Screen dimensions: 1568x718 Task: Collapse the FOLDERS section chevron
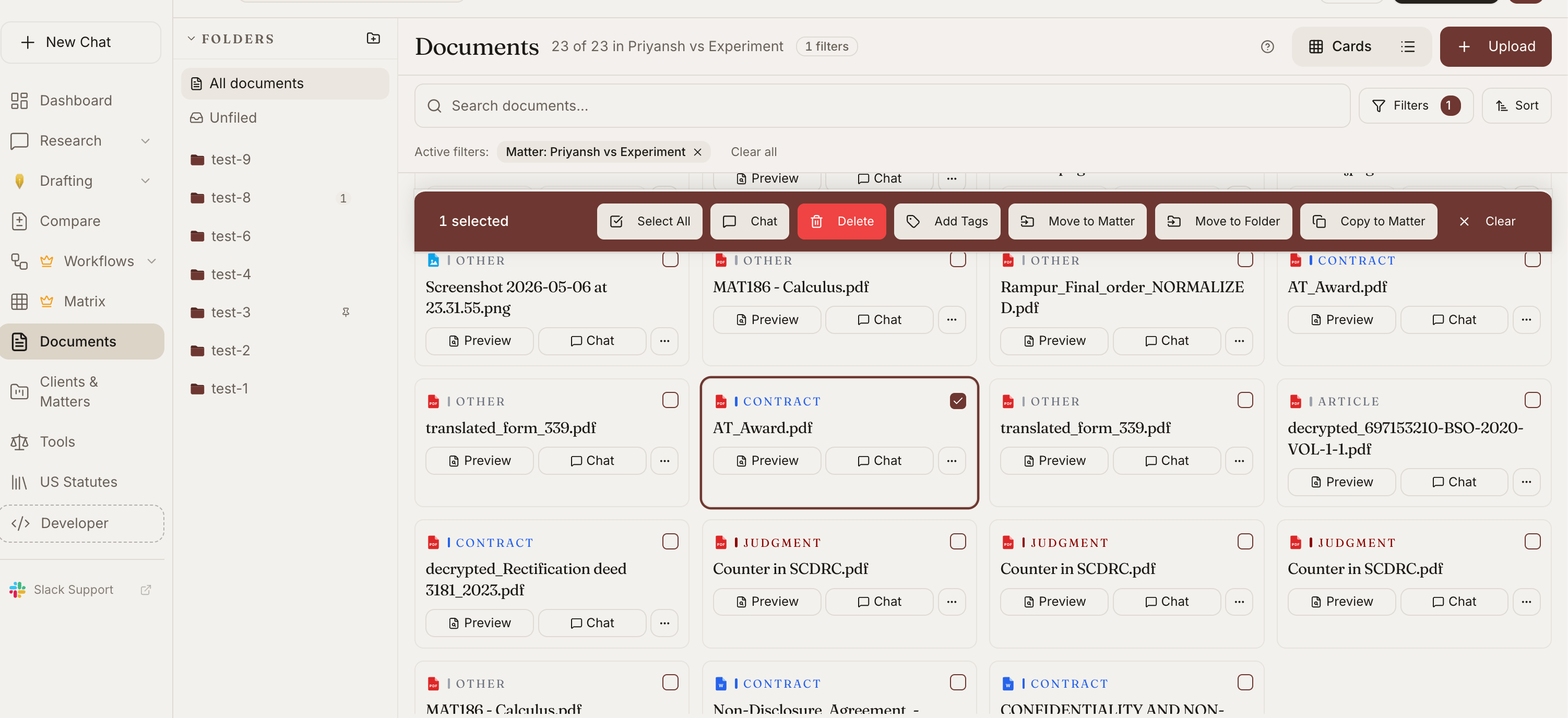191,38
